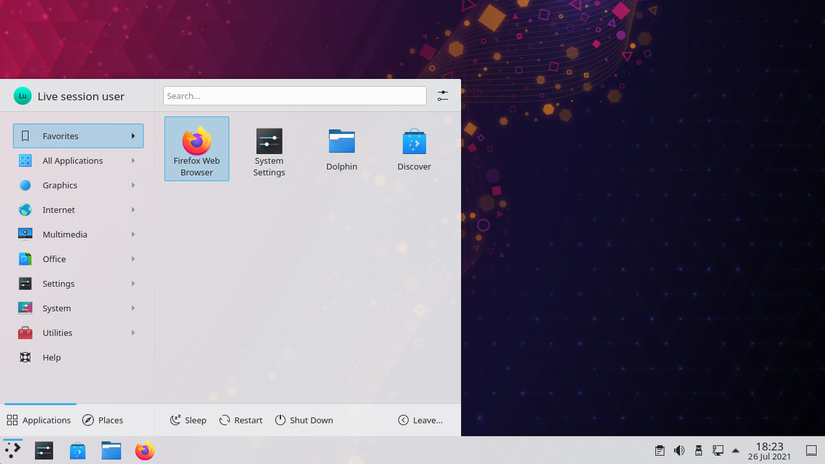825x464 pixels.
Task: Expand the Multimedia category submenu
Action: tap(78, 235)
